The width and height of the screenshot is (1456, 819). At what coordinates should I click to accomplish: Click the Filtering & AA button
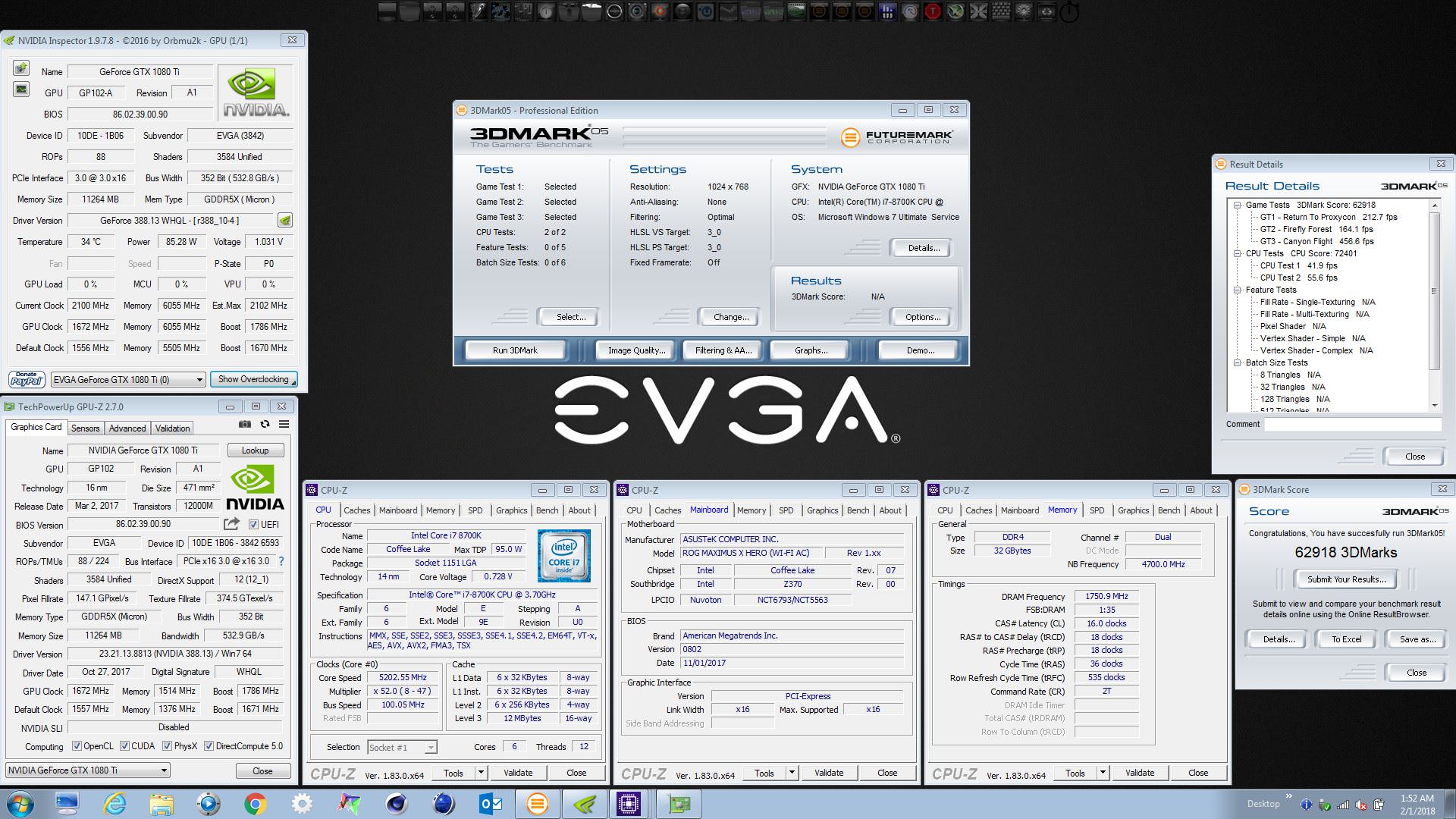723,350
